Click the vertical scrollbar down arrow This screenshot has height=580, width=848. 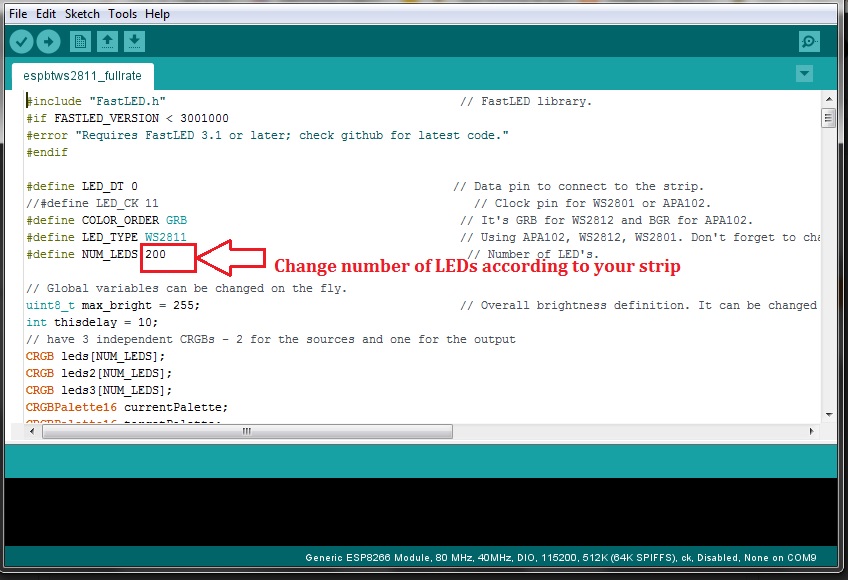pyautogui.click(x=829, y=415)
